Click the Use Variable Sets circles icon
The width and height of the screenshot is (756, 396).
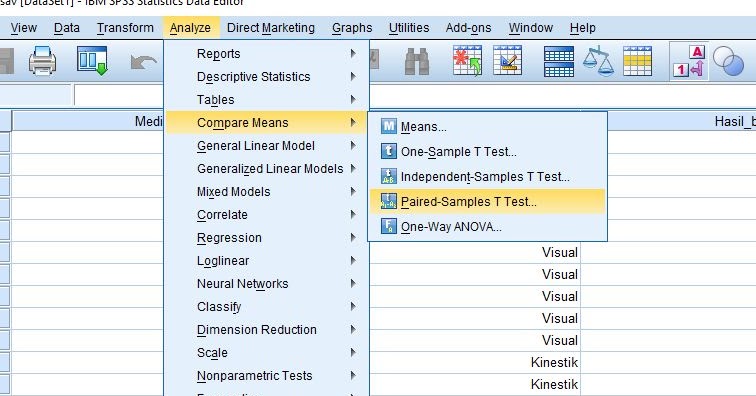tap(728, 62)
